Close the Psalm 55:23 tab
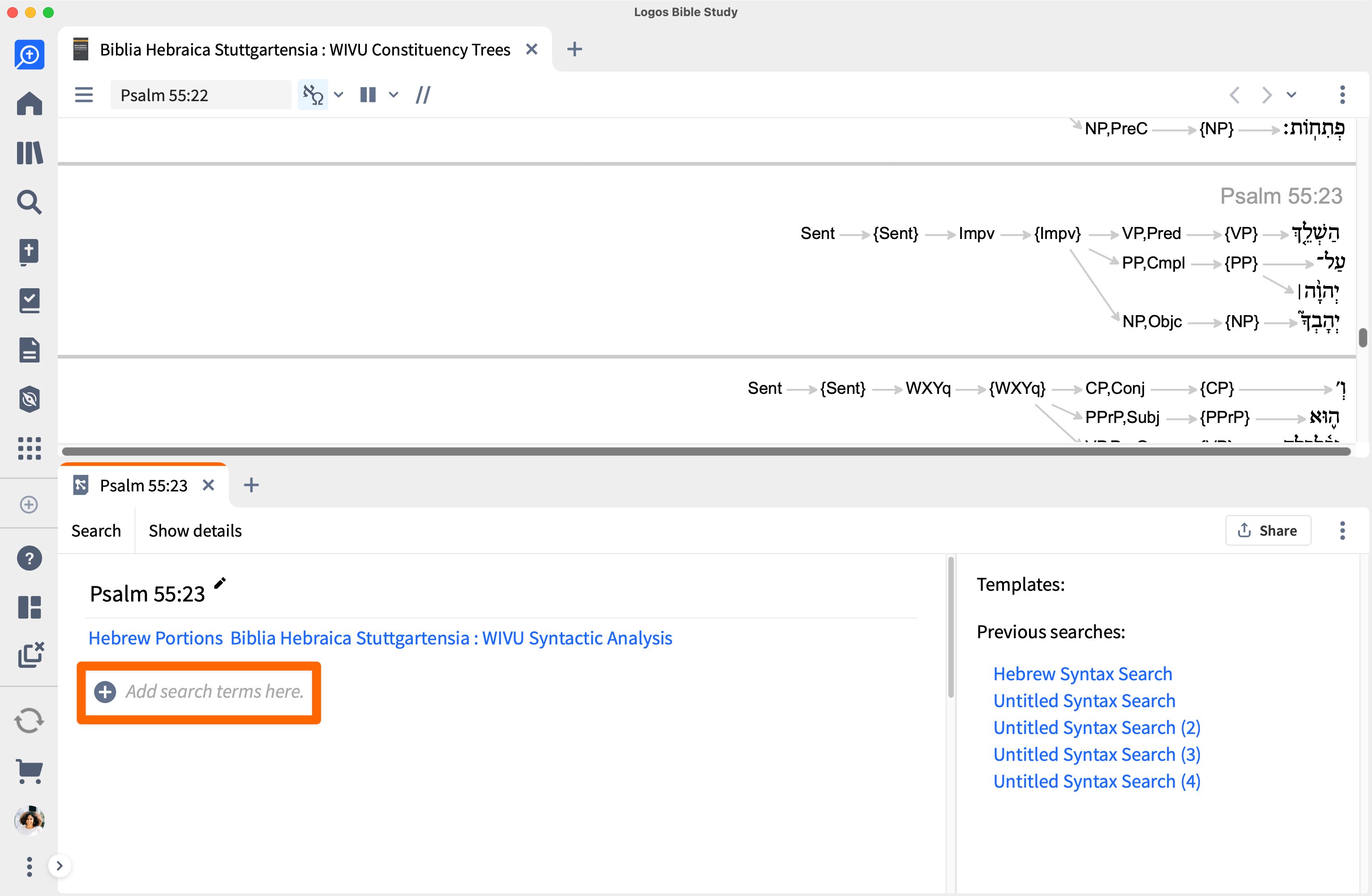1372x896 pixels. [x=209, y=486]
